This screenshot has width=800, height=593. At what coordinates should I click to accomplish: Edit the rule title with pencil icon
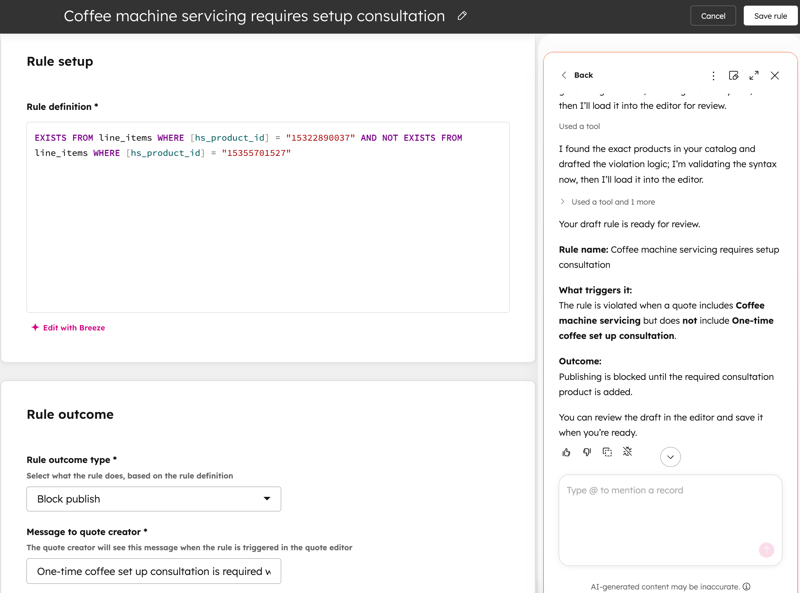coord(462,16)
